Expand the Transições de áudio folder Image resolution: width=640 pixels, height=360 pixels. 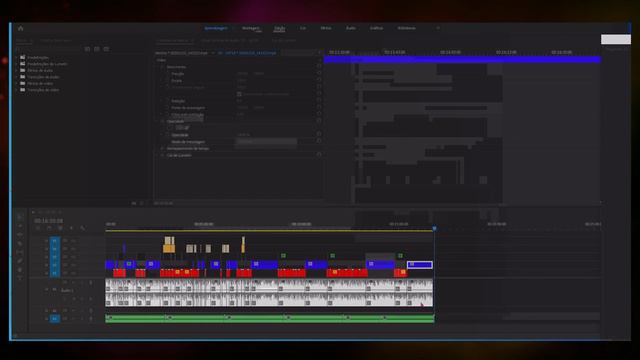(x=17, y=77)
